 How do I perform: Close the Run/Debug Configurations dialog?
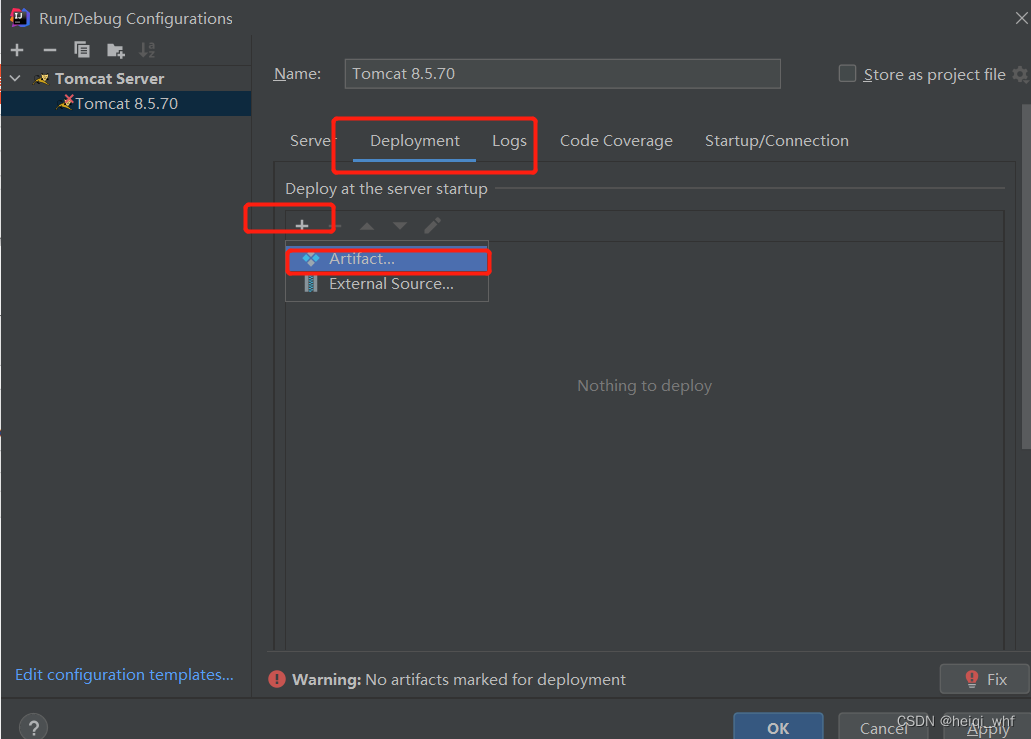(x=1020, y=18)
